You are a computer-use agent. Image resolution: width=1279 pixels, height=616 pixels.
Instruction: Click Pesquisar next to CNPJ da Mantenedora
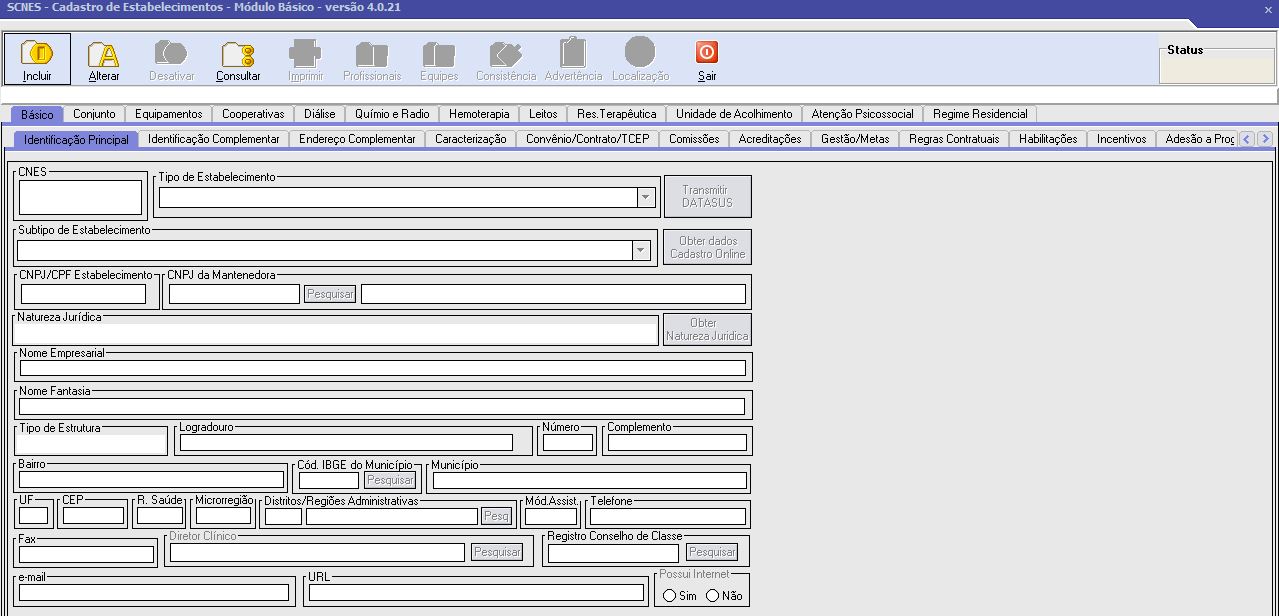tap(330, 294)
